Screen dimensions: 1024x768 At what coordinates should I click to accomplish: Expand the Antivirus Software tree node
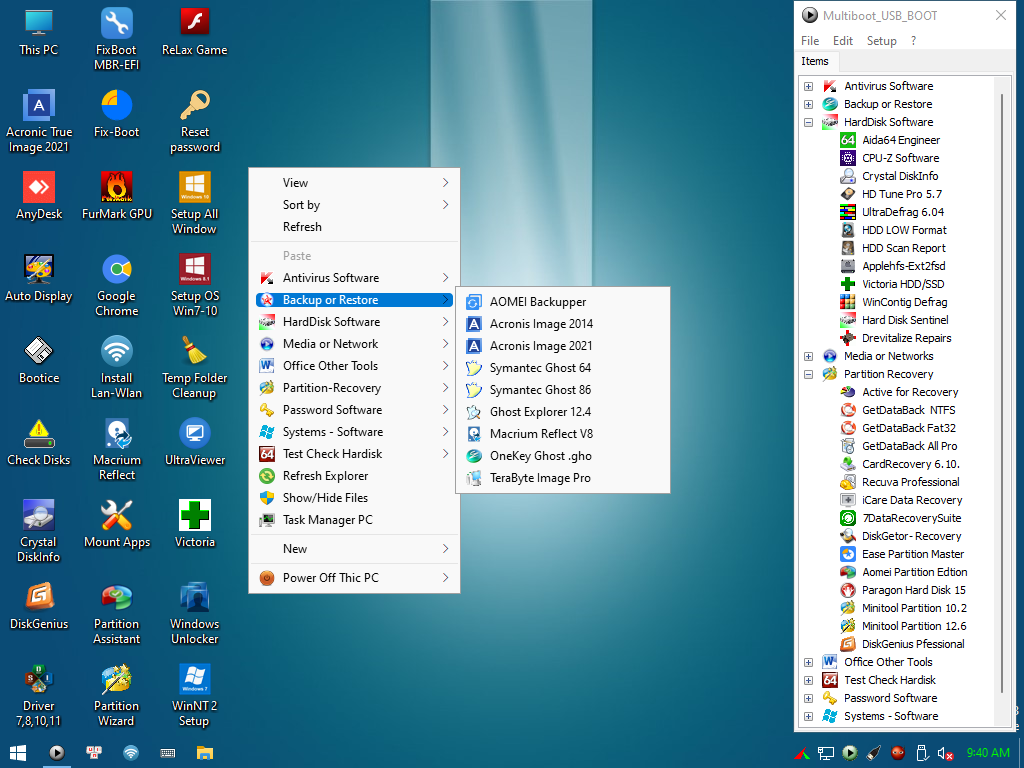pos(808,86)
